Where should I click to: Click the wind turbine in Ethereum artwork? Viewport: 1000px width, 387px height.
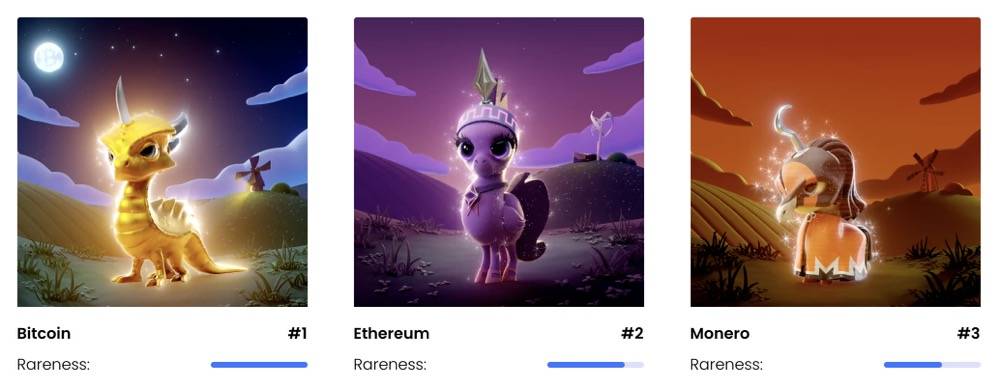(599, 134)
